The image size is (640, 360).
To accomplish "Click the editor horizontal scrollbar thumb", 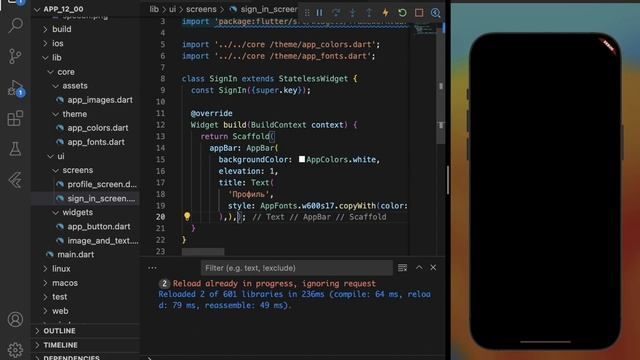I will (x=203, y=252).
